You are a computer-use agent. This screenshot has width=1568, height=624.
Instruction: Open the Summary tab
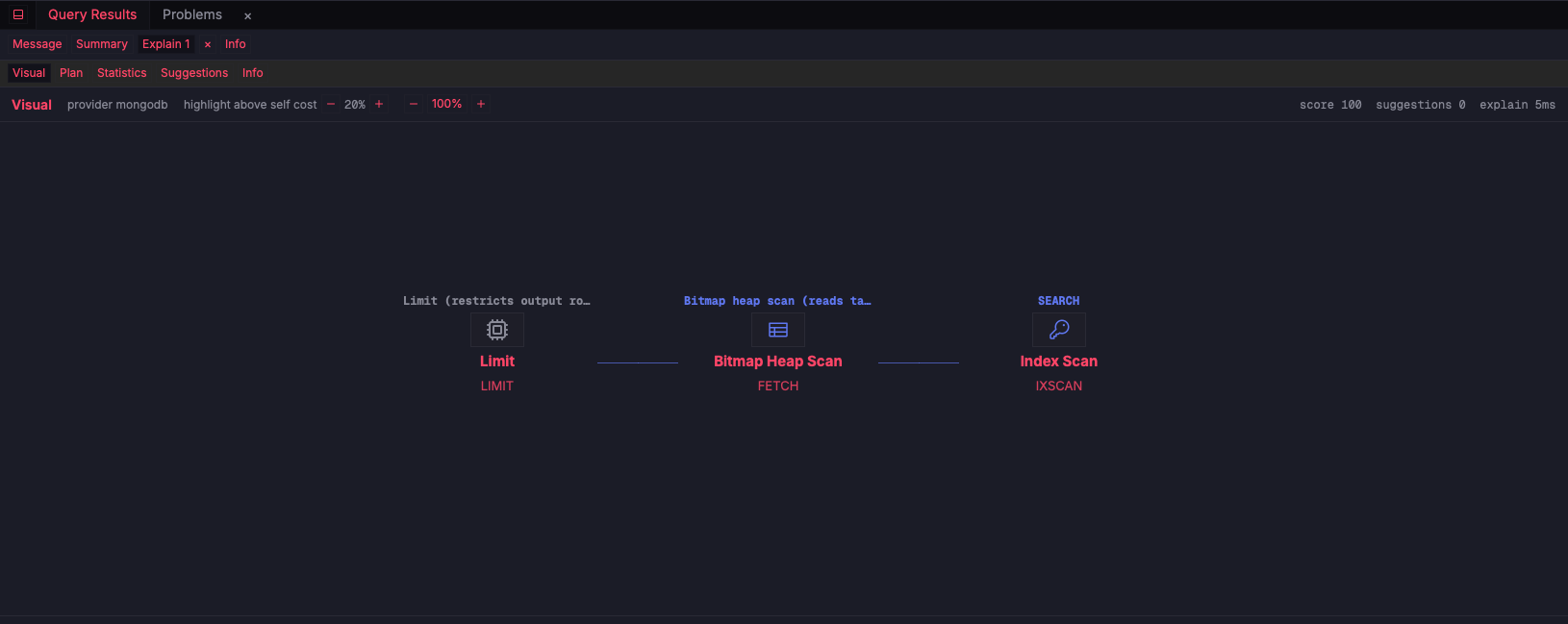point(102,44)
